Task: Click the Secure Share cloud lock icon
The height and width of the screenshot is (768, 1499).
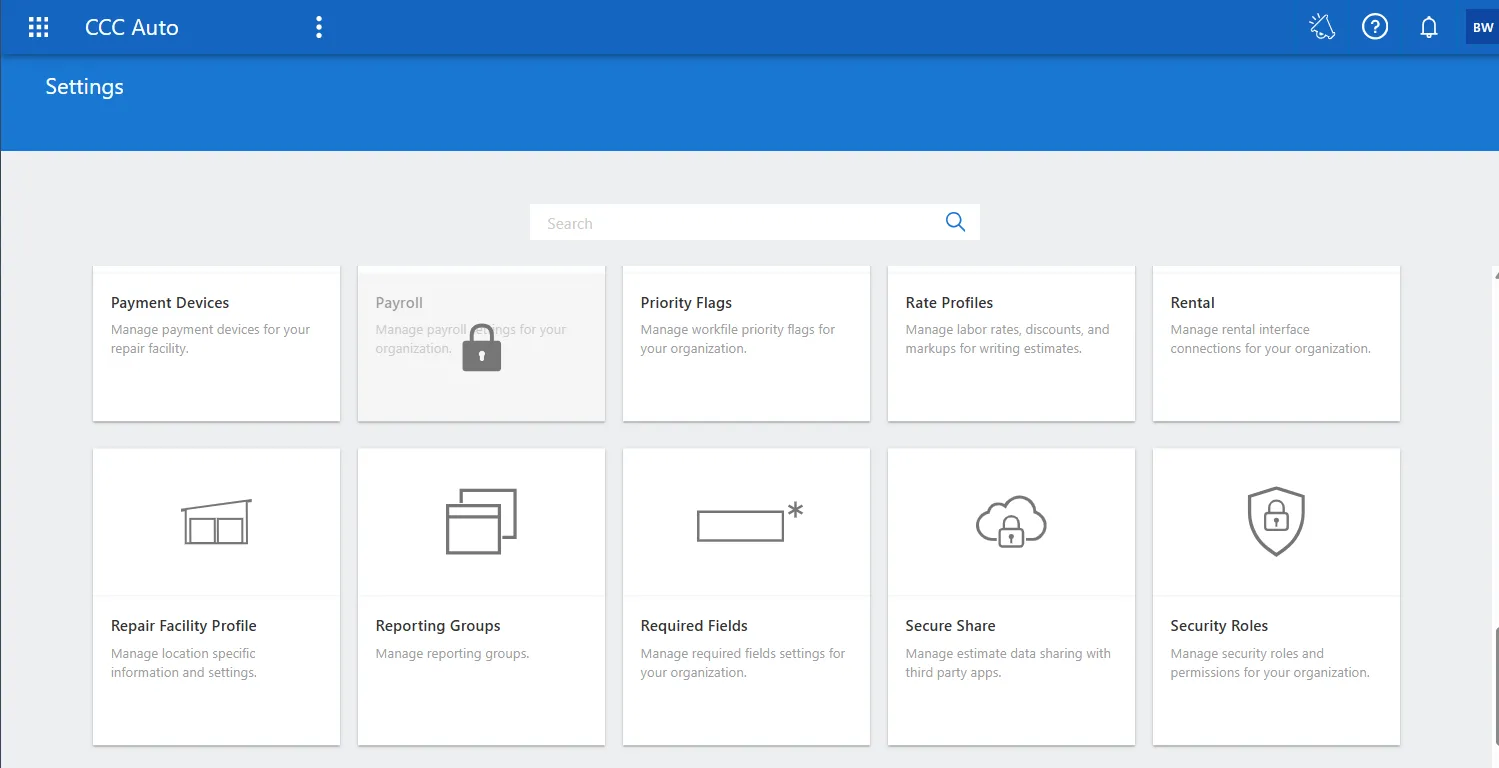Action: [x=1011, y=521]
